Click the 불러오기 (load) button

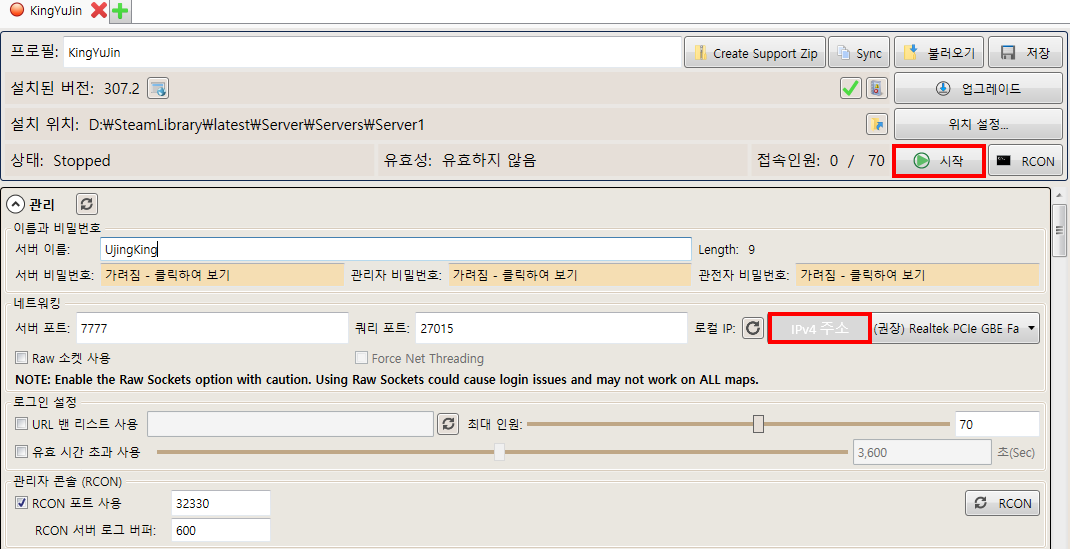tap(939, 53)
